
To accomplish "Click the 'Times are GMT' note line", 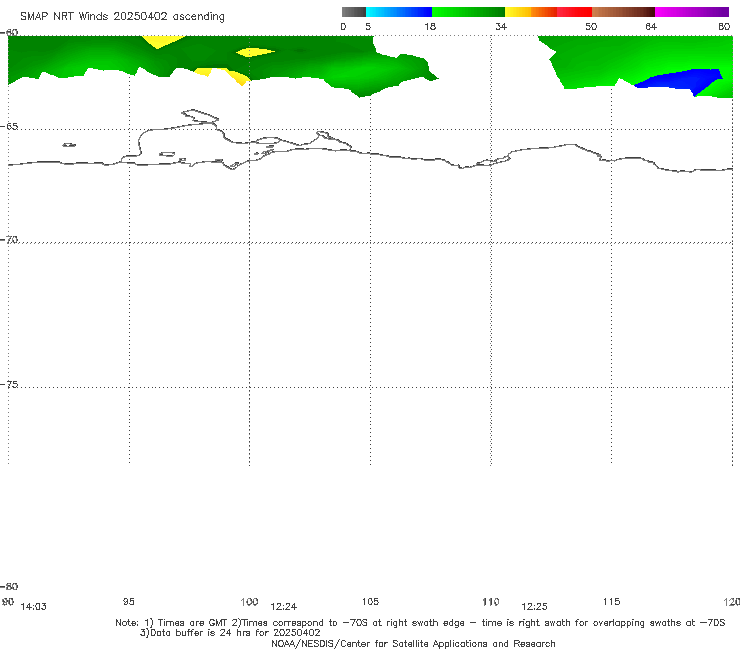I will point(420,623).
